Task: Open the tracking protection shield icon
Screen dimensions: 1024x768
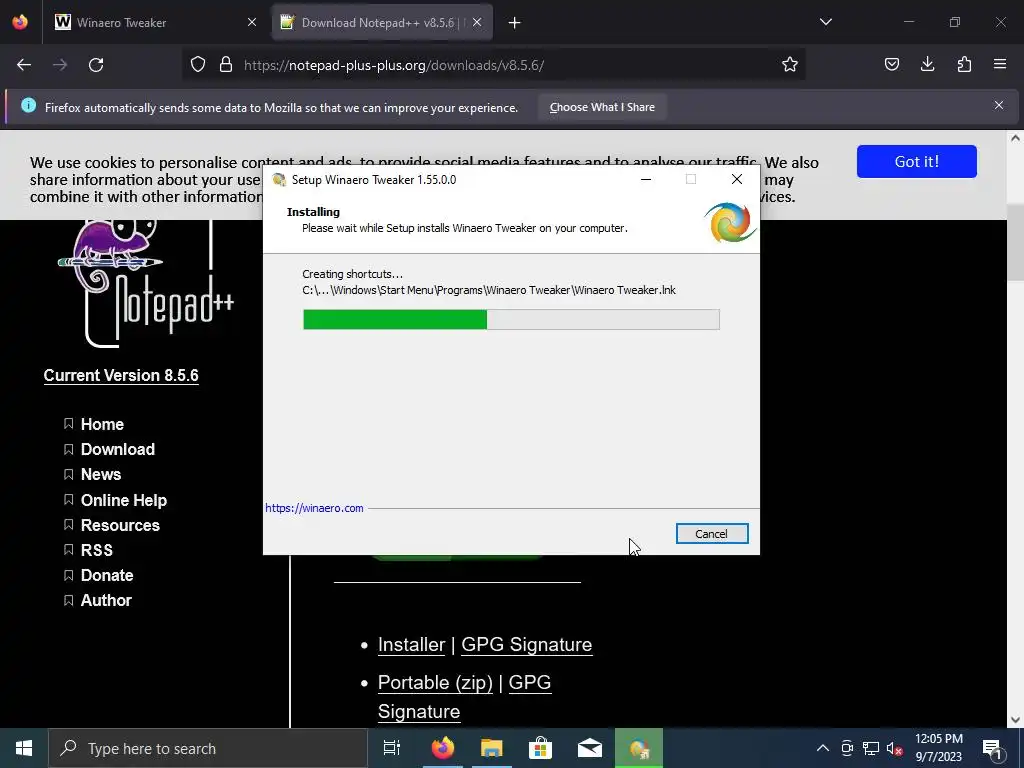Action: [x=198, y=65]
